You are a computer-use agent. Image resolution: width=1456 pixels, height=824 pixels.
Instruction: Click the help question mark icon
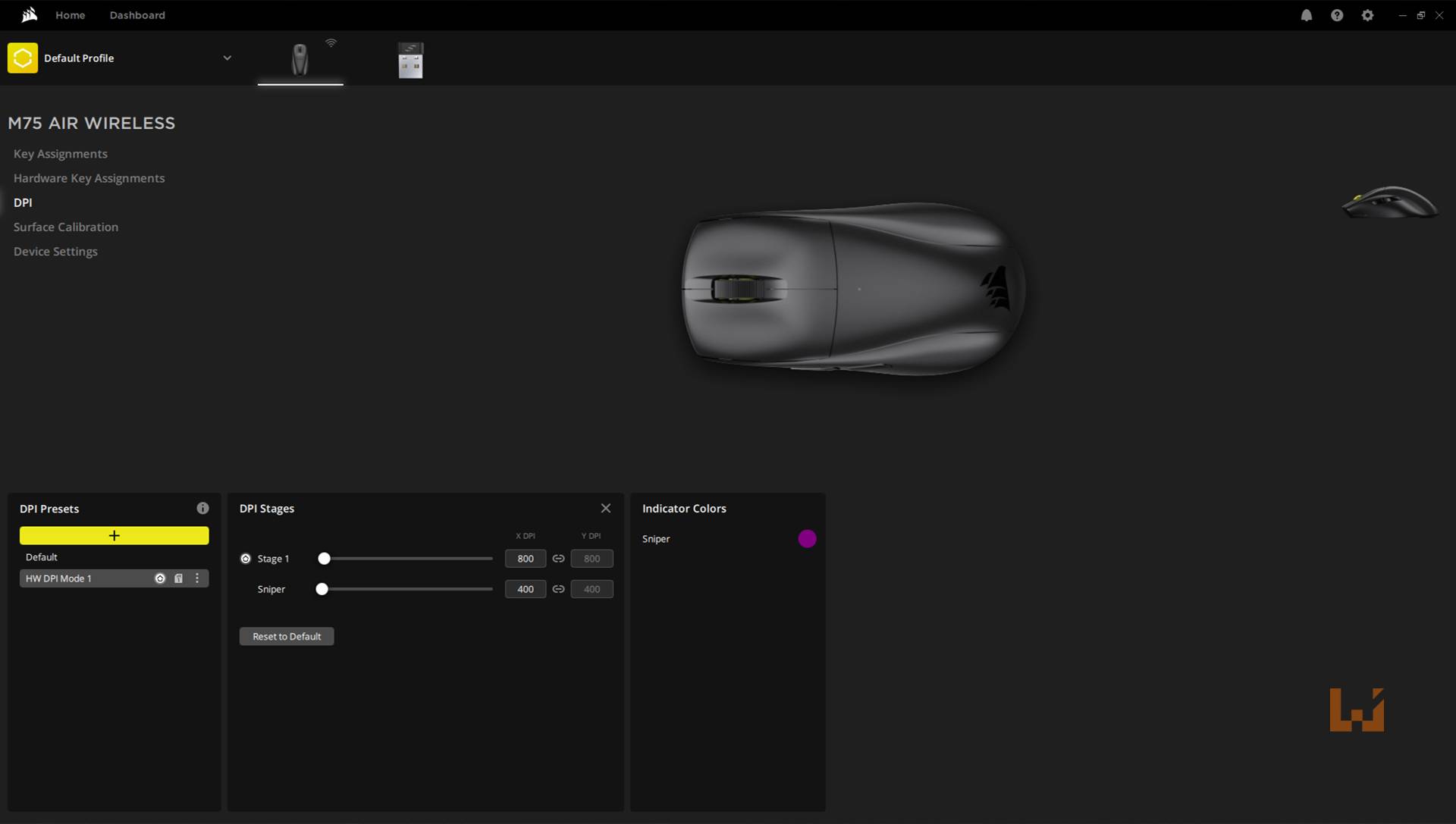point(1337,15)
